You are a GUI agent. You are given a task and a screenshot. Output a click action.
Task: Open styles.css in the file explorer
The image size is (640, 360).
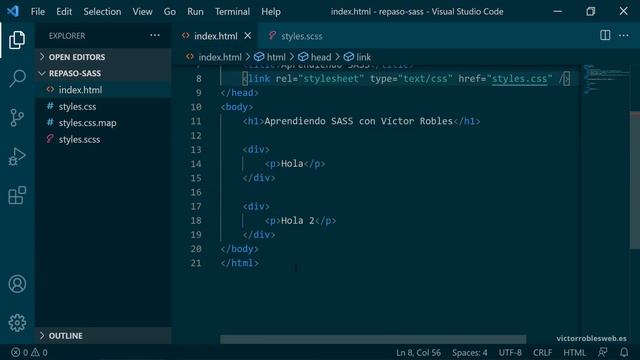click(103, 107)
